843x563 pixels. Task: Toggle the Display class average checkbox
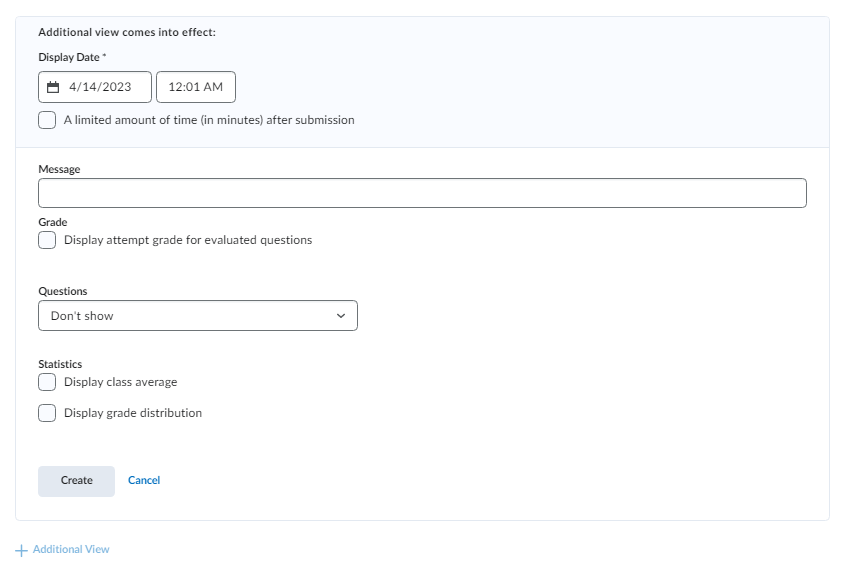[47, 382]
